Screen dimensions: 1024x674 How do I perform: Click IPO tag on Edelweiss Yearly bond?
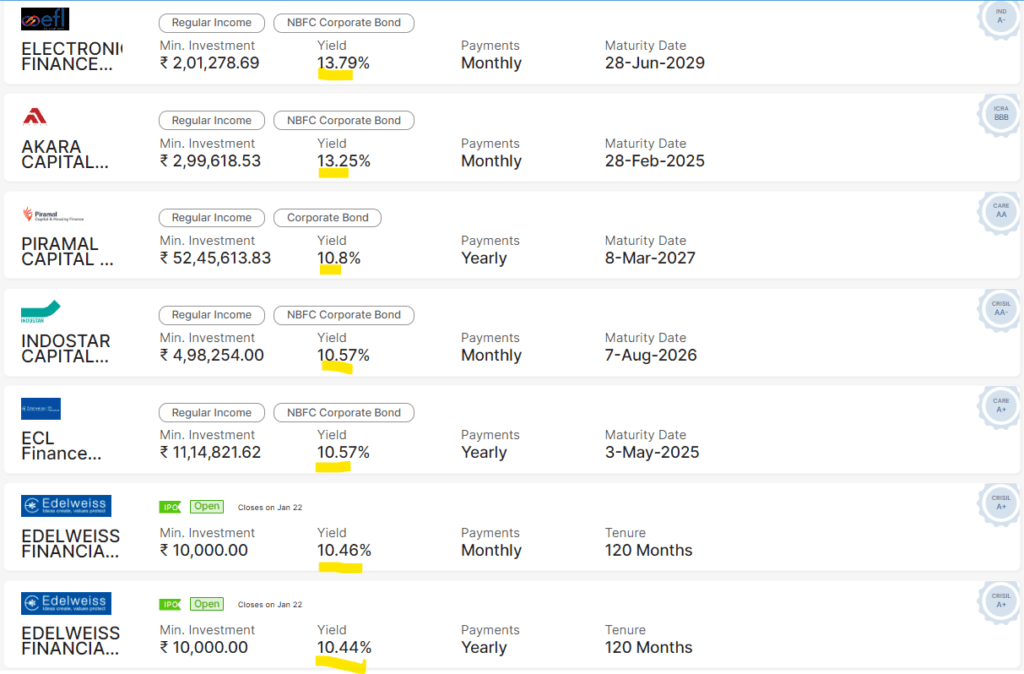[170, 604]
